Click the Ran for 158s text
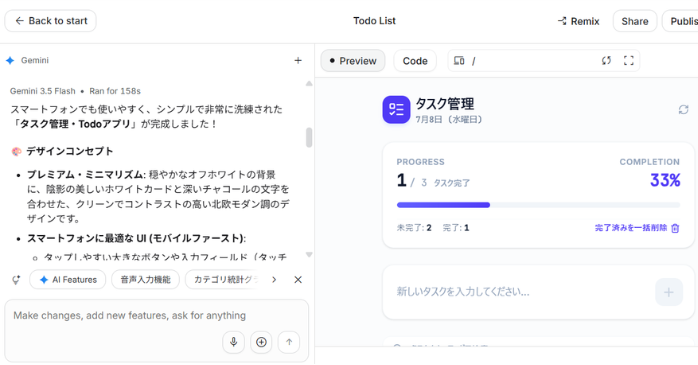Image resolution: width=698 pixels, height=365 pixels. click(115, 91)
